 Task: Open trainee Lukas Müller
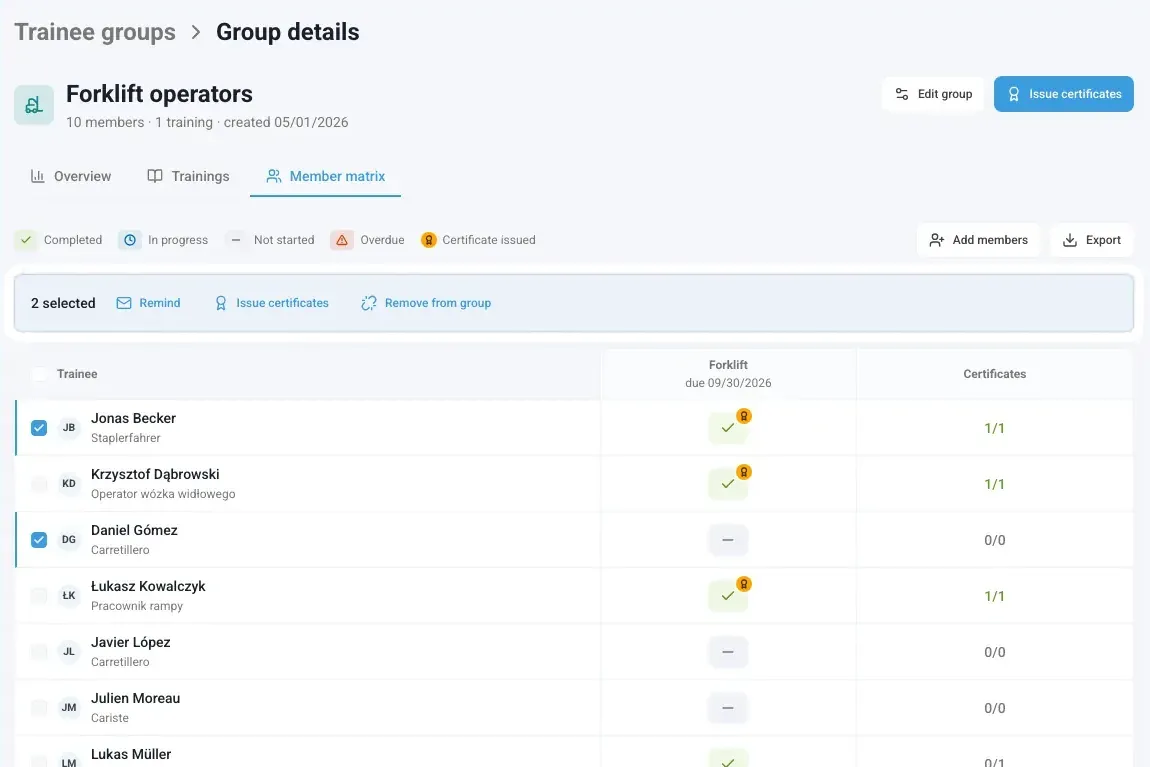(x=131, y=754)
